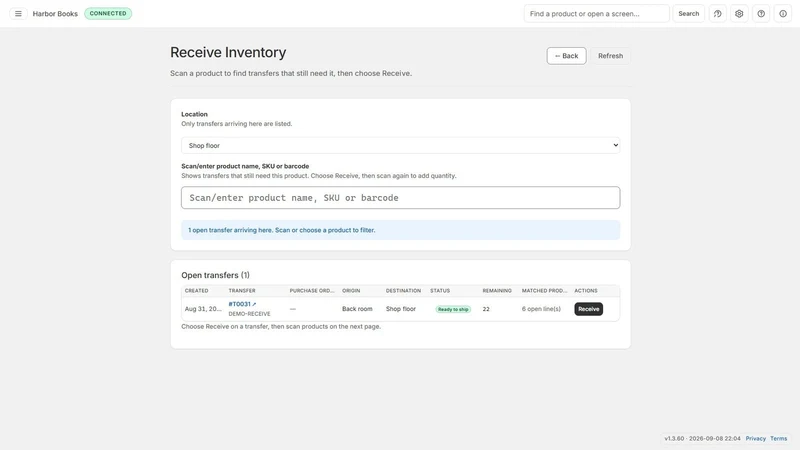Click the Ready to ship status badge

pos(453,309)
